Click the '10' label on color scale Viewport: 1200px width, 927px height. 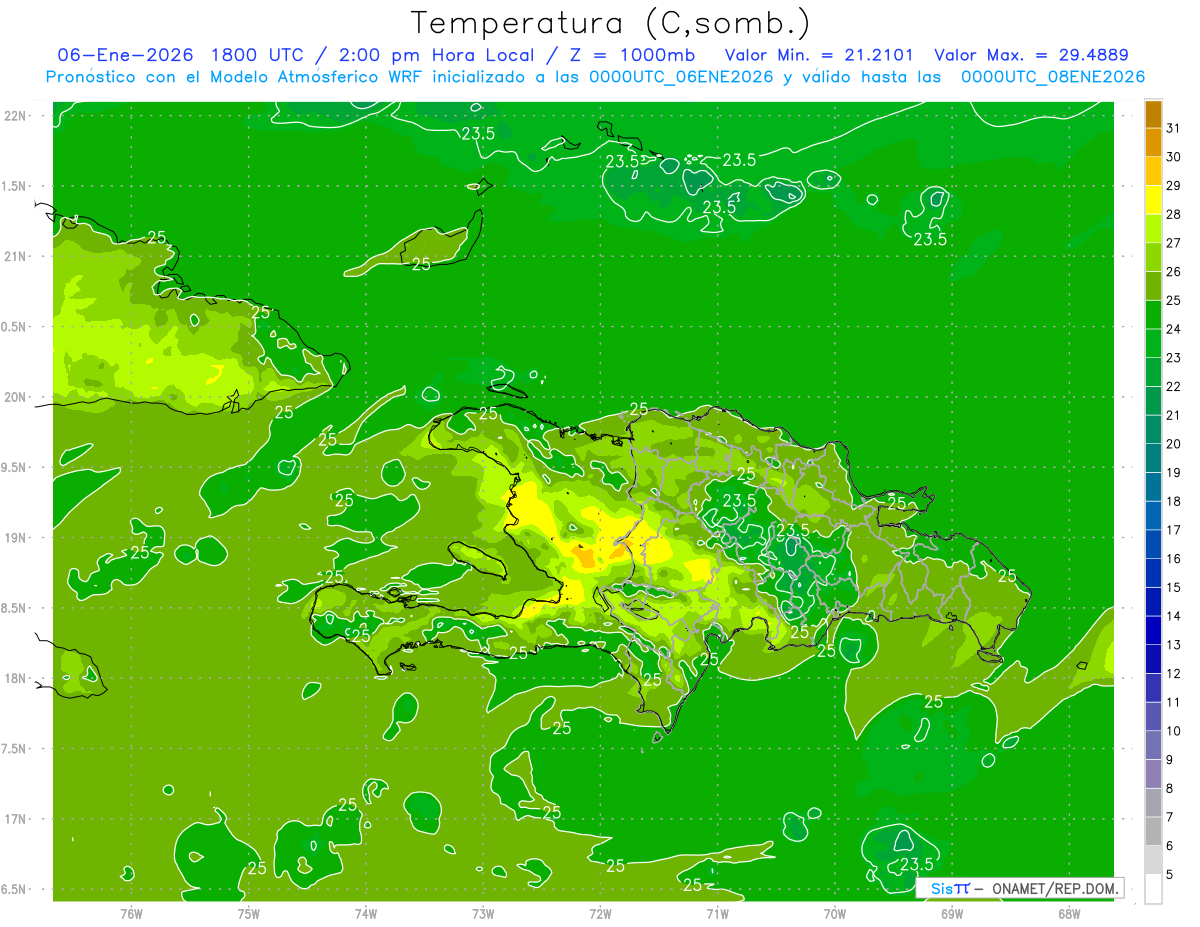coord(1174,731)
